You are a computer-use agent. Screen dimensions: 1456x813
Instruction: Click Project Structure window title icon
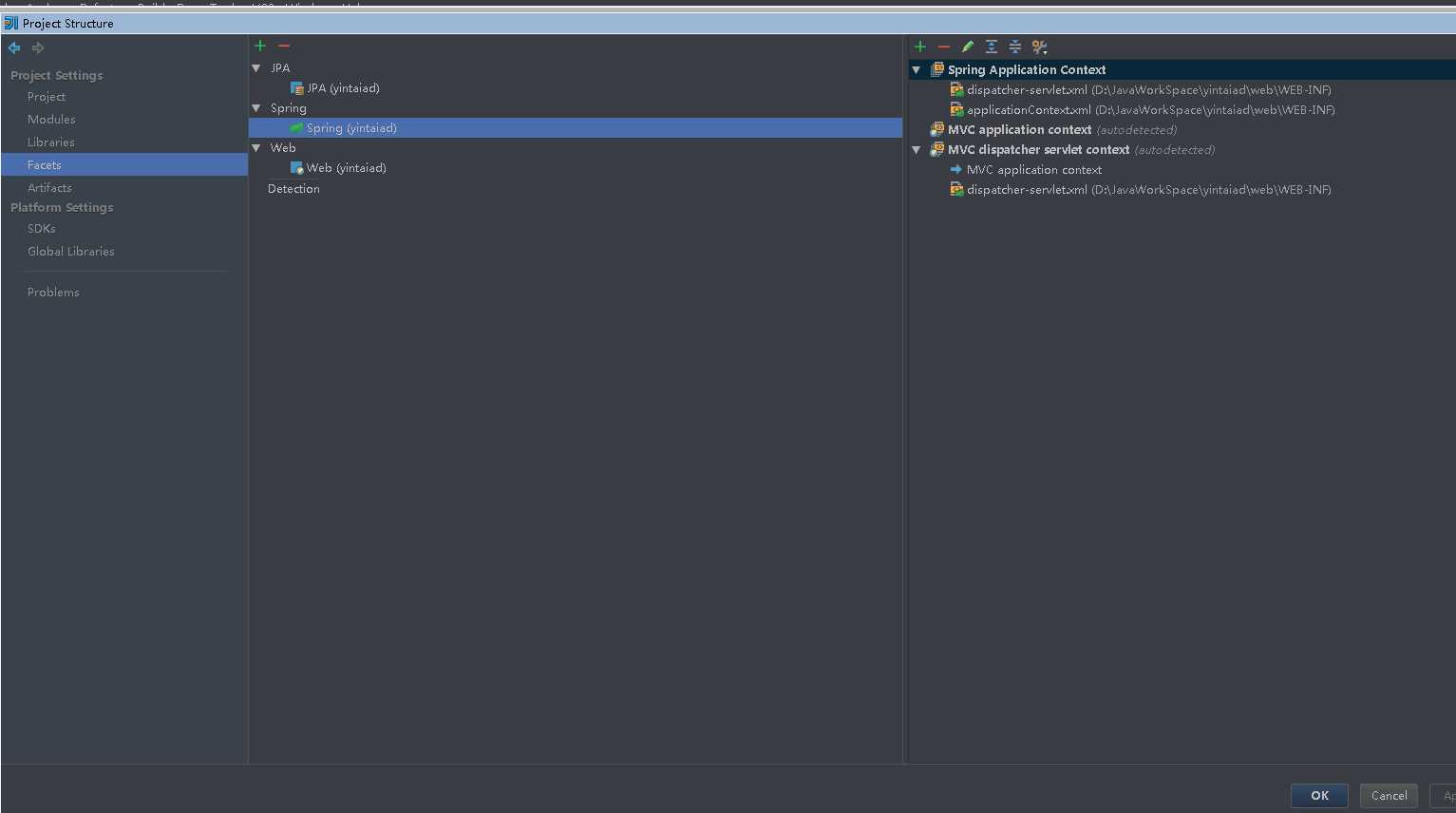coord(11,23)
